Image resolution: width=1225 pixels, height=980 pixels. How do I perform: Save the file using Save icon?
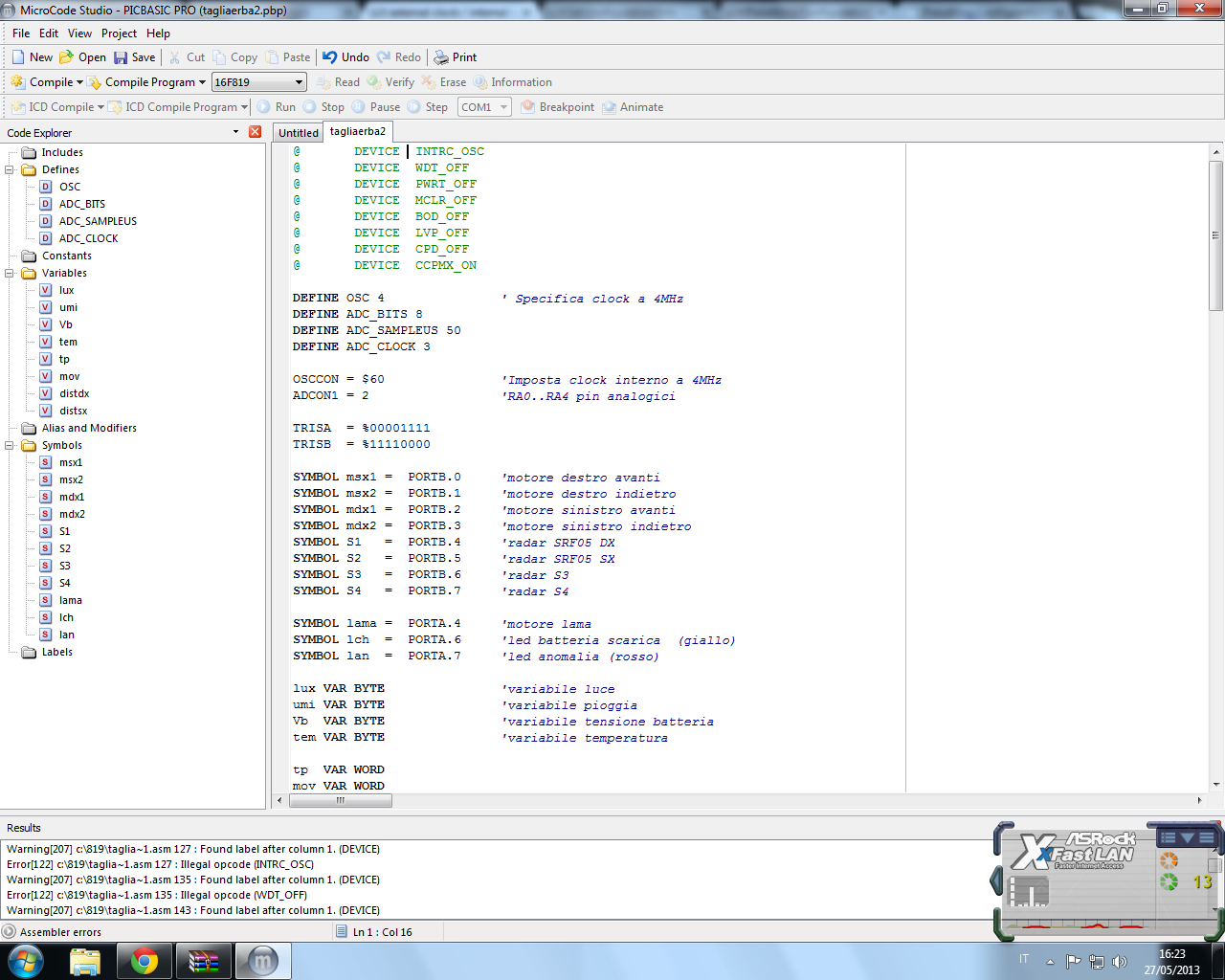tap(121, 57)
